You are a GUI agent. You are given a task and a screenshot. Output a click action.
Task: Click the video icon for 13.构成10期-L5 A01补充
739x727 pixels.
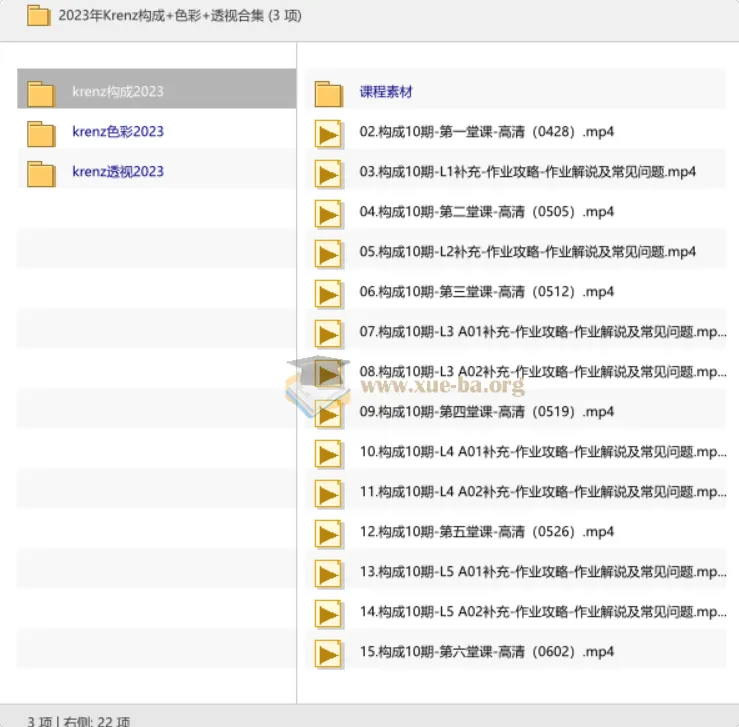coord(328,575)
